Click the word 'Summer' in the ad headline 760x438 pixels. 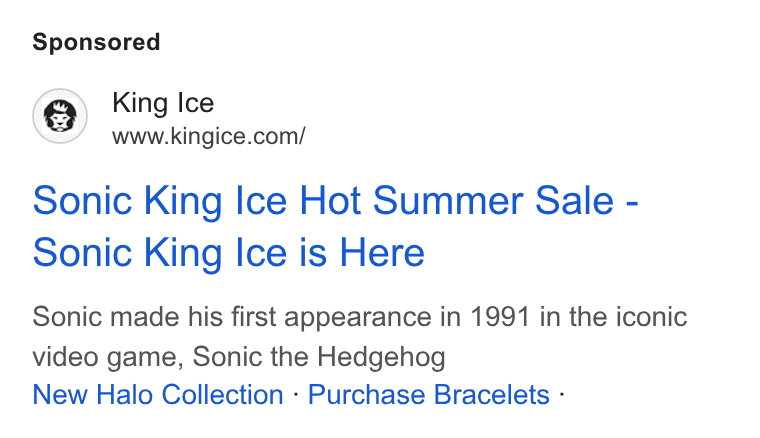[x=448, y=201]
